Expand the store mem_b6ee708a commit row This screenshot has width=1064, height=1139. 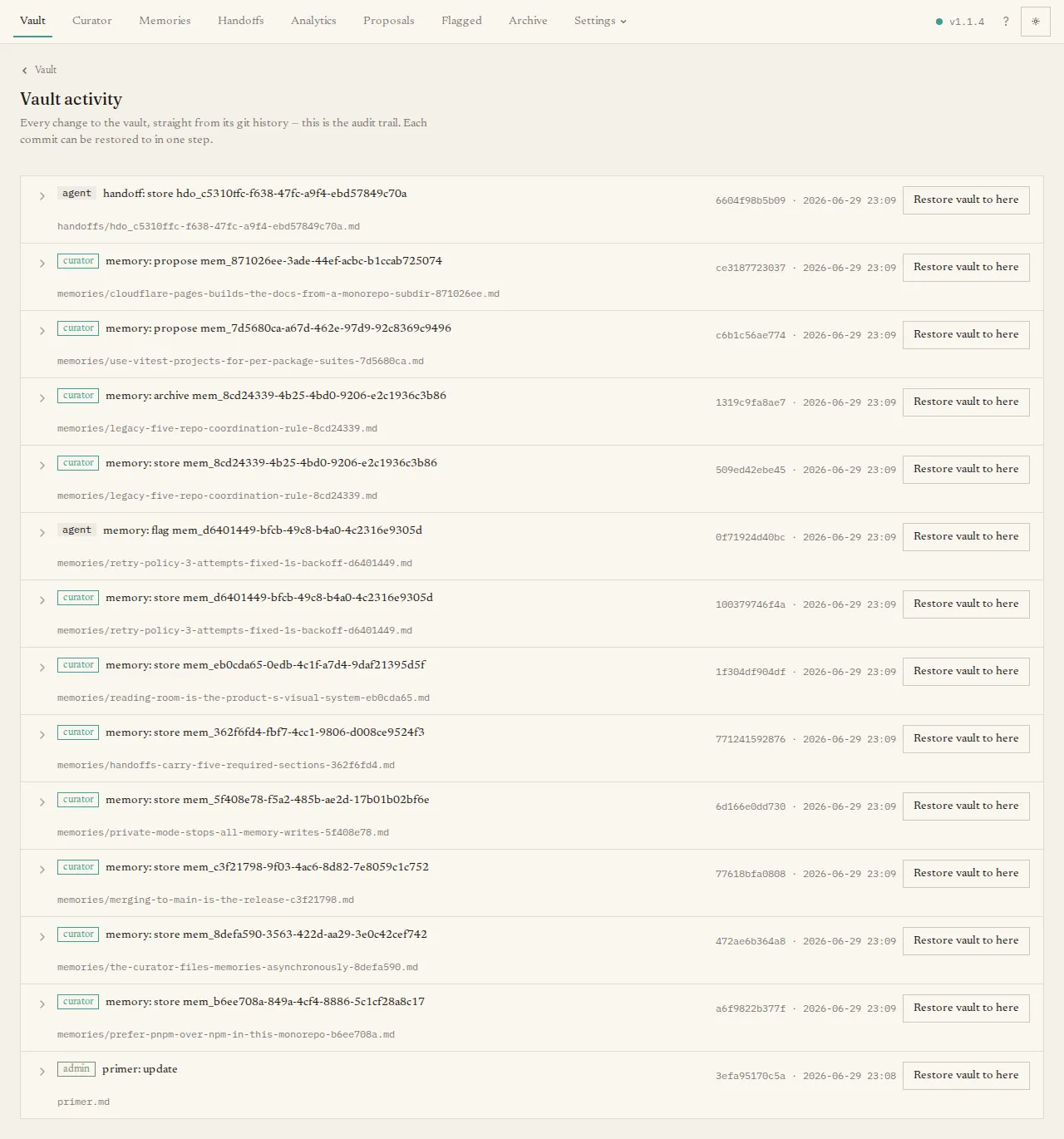(42, 1004)
